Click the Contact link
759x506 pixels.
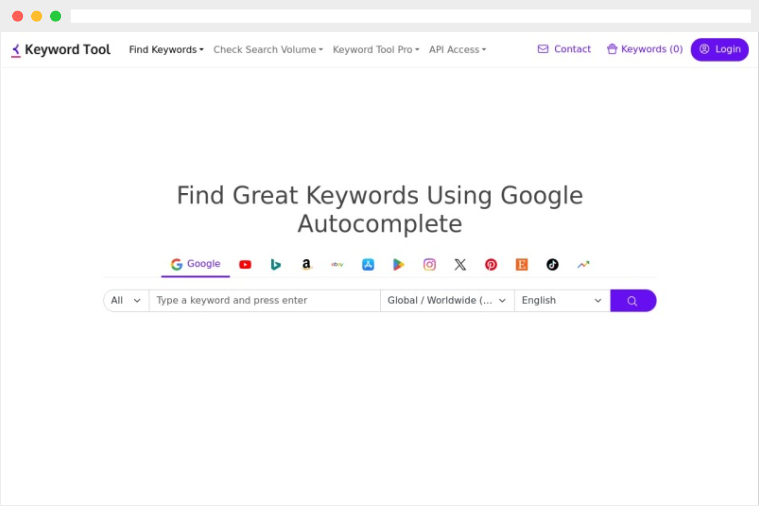[x=564, y=49]
